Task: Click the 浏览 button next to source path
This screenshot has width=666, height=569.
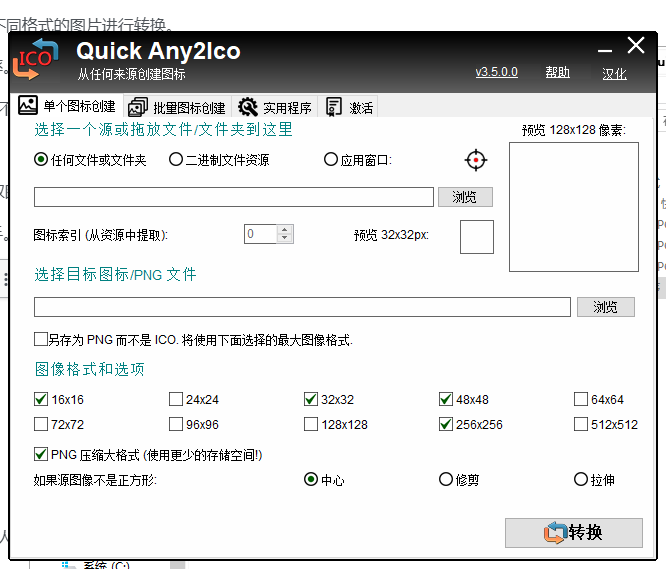Action: [465, 197]
